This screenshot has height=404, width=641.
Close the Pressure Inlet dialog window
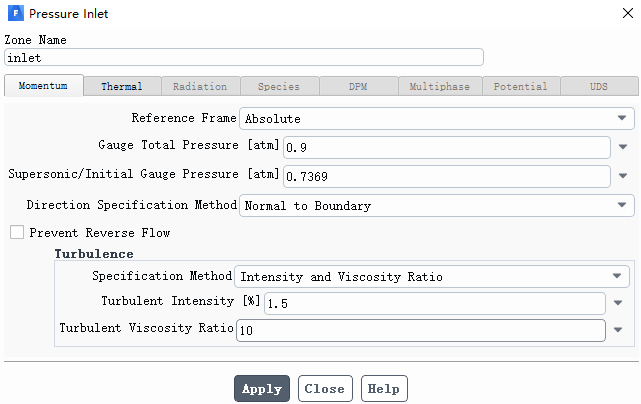628,13
